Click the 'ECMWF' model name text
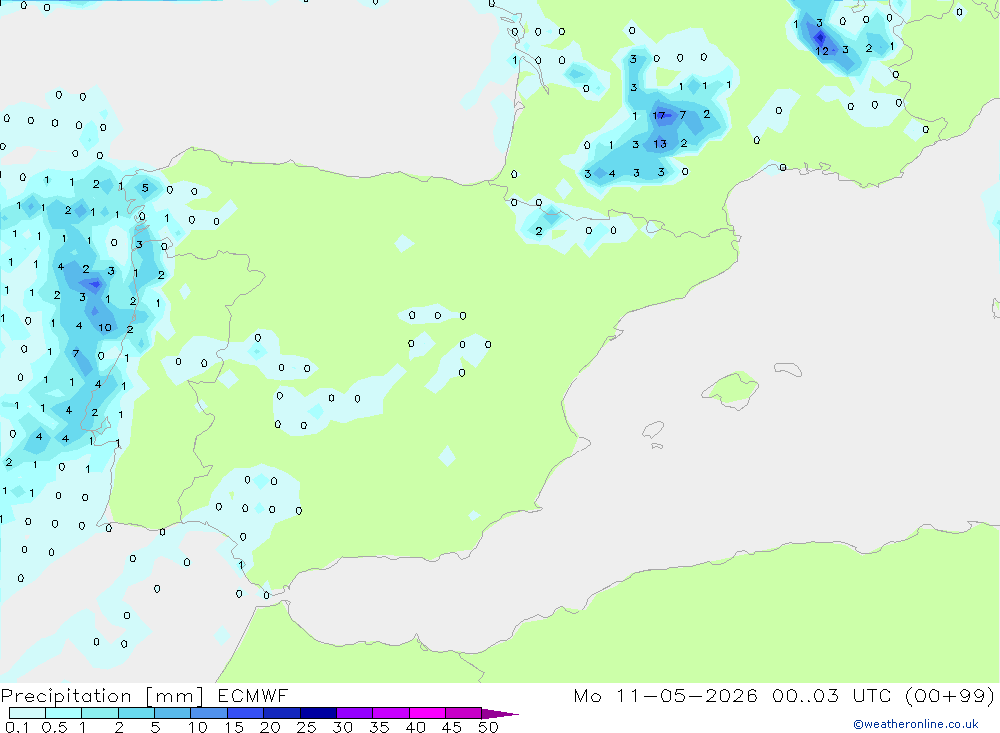Screen dimensions: 1000x733 253,695
